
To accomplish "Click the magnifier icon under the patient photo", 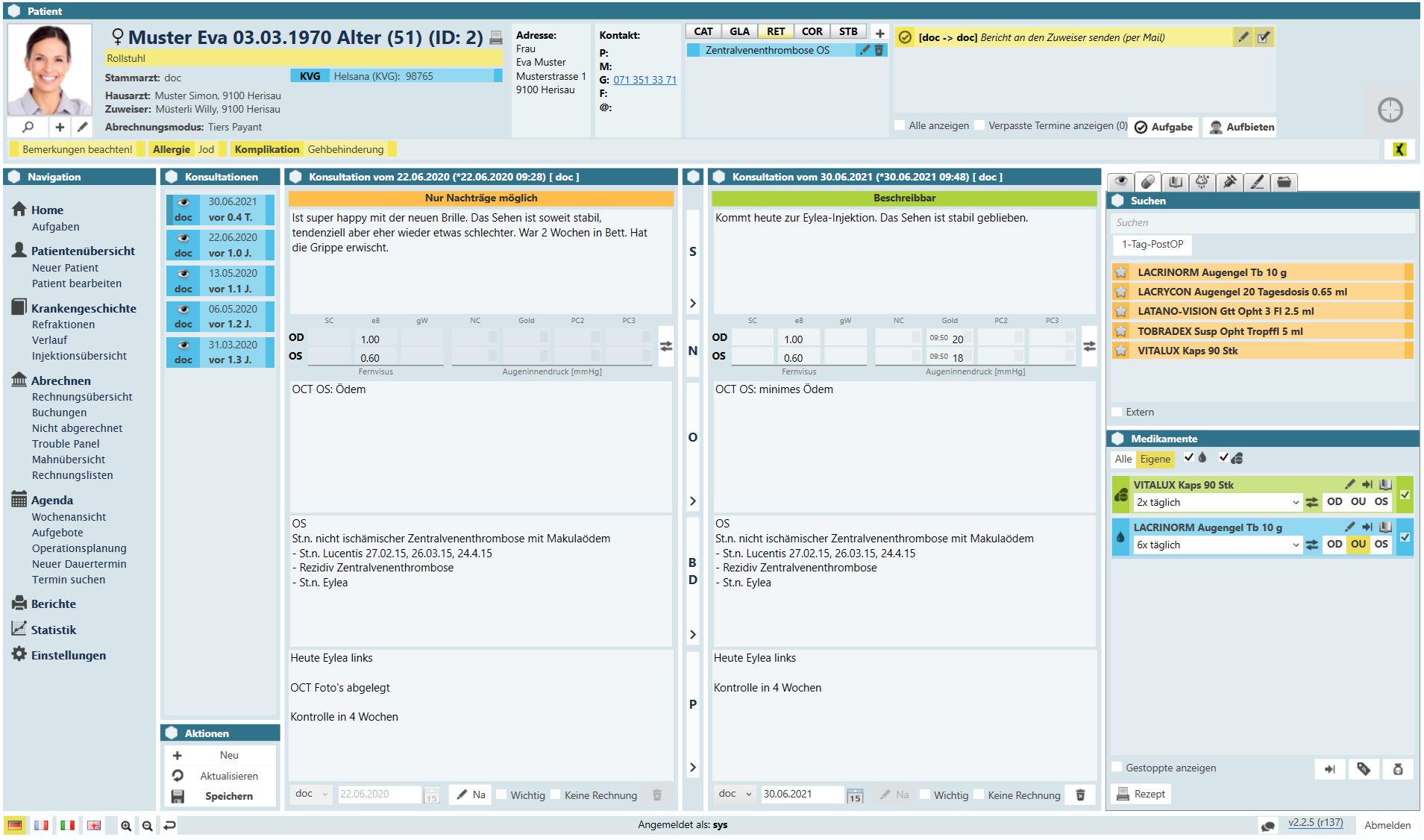I will point(28,127).
